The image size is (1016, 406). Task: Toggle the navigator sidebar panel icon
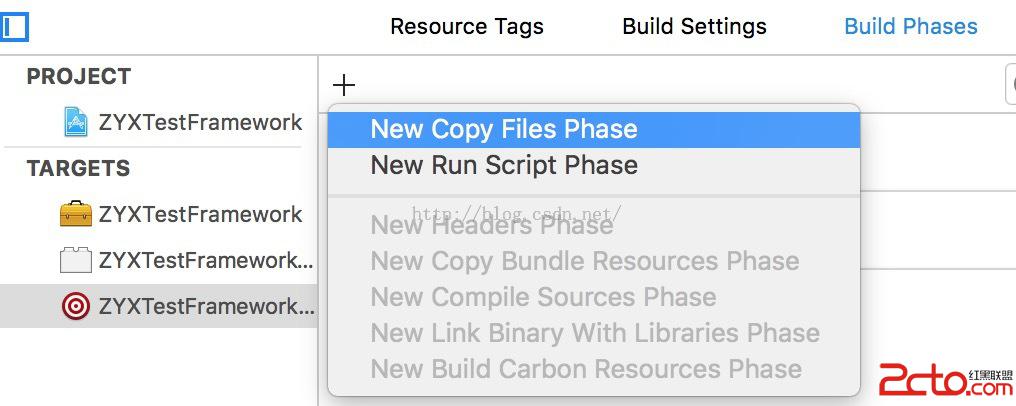coord(14,26)
